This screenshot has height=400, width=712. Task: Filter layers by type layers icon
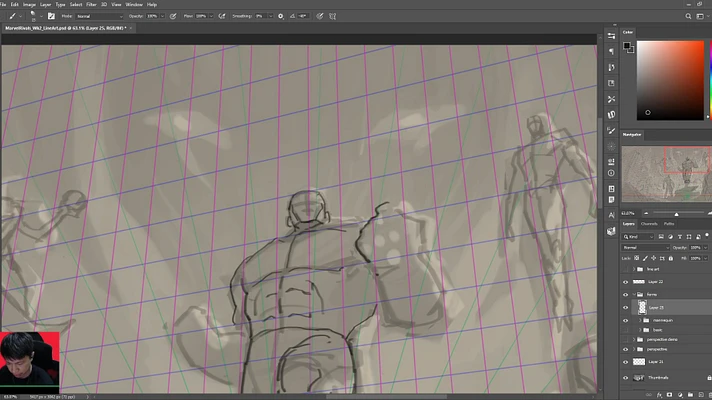pyautogui.click(x=680, y=237)
